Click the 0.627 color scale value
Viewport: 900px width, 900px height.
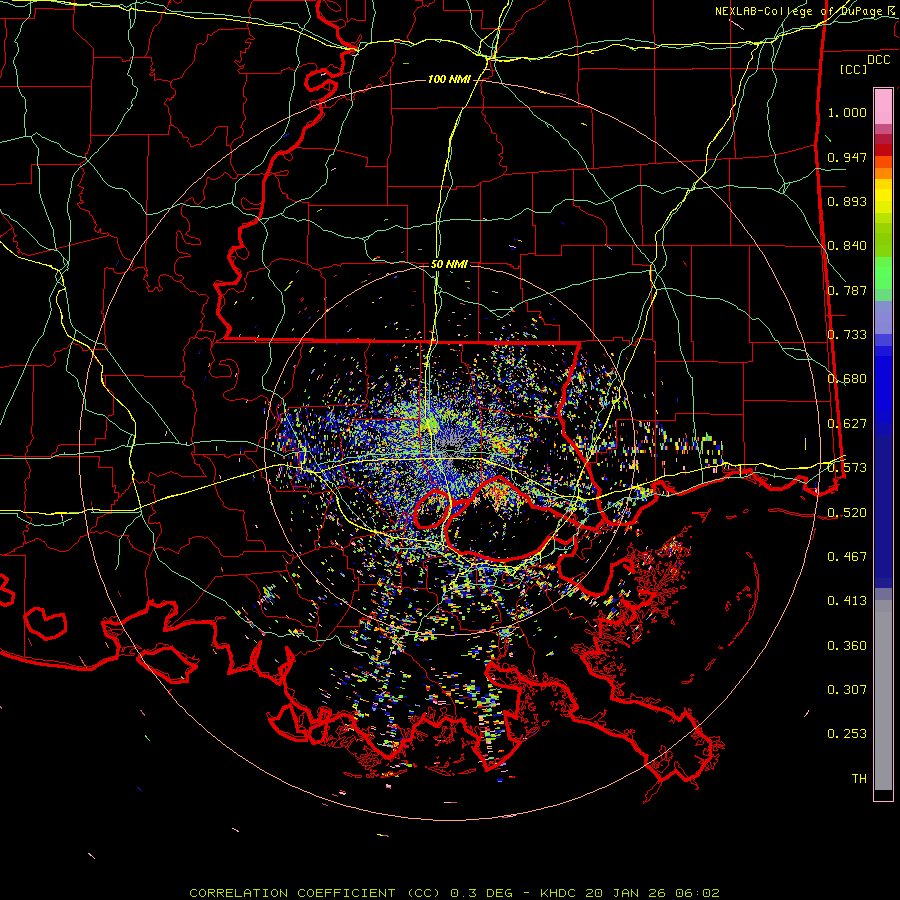[847, 424]
